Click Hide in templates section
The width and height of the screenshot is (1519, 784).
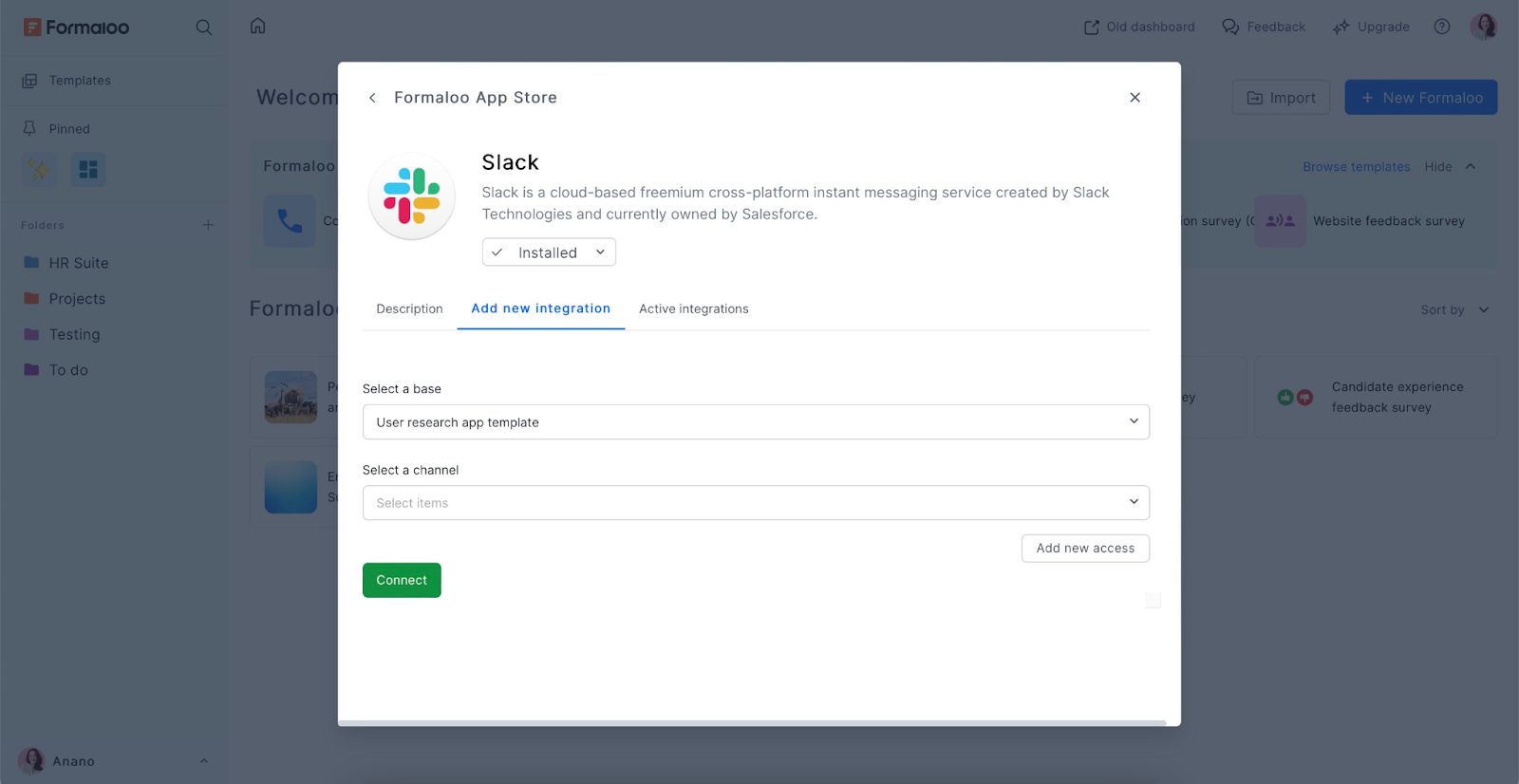click(x=1438, y=167)
